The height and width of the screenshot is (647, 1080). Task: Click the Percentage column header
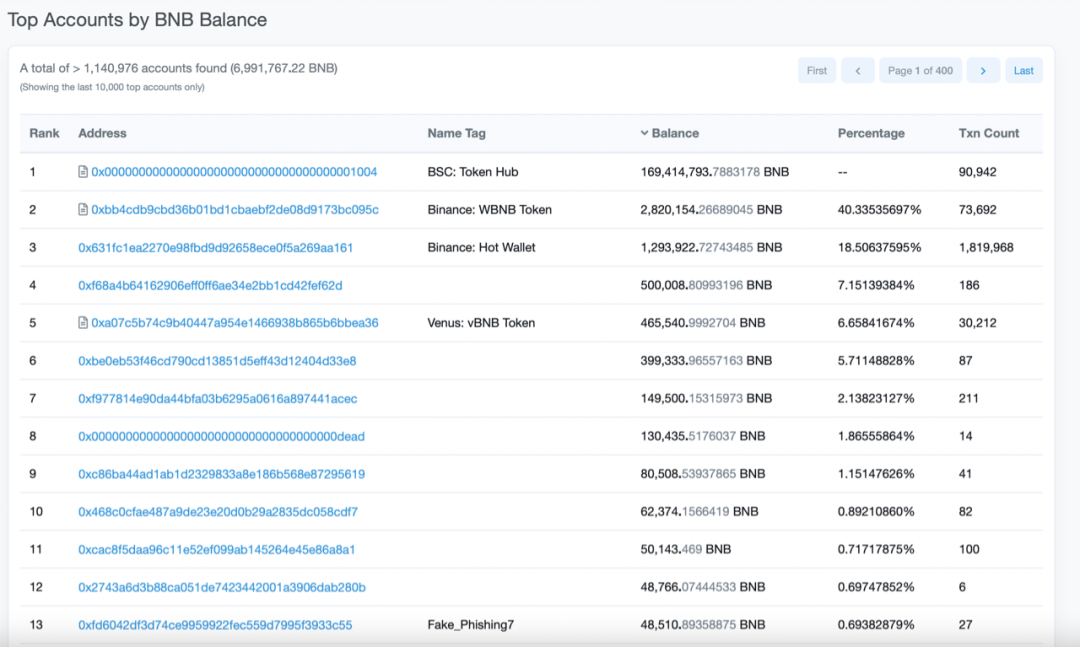(870, 133)
